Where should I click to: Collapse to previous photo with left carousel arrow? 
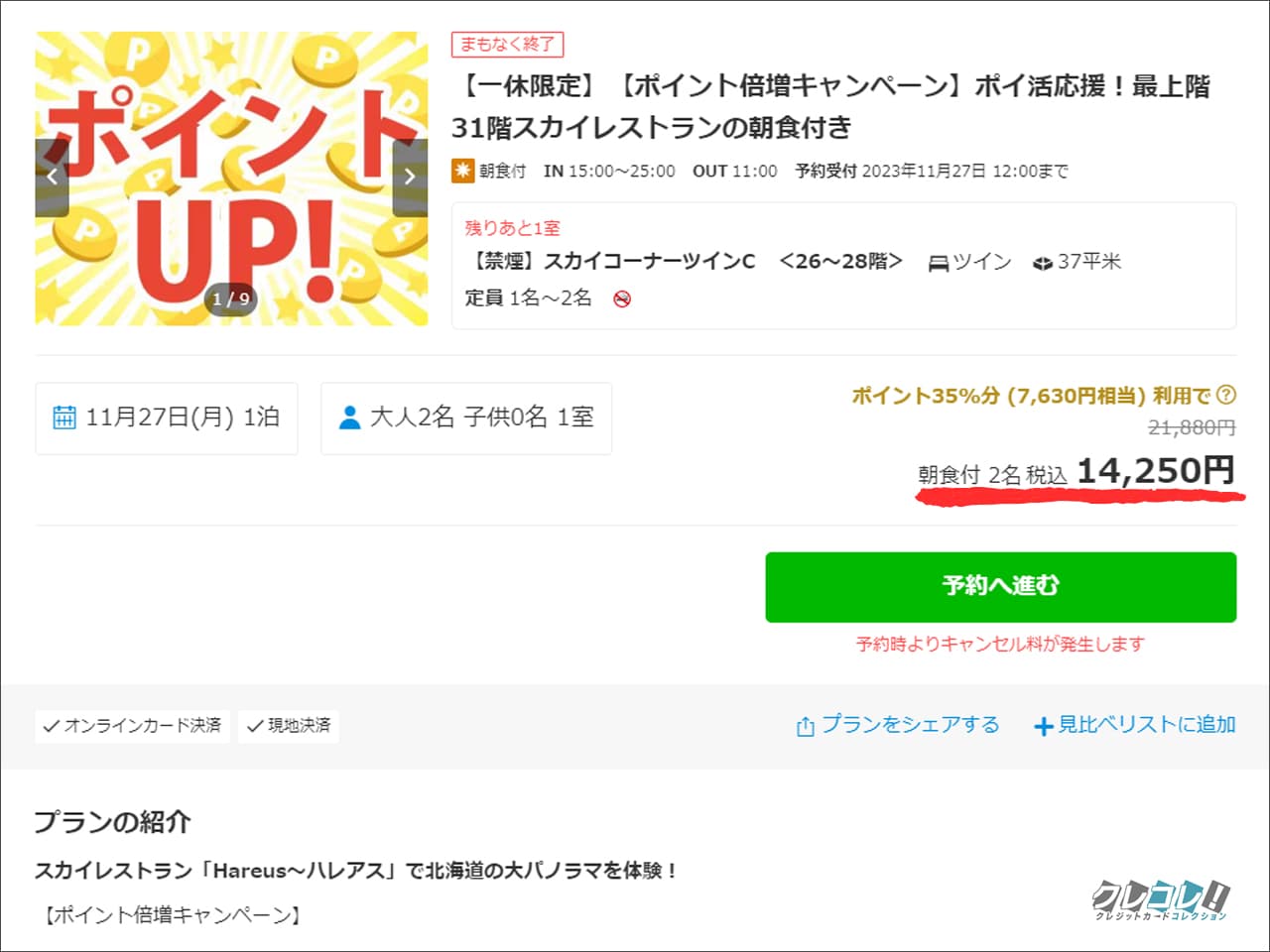tap(52, 177)
